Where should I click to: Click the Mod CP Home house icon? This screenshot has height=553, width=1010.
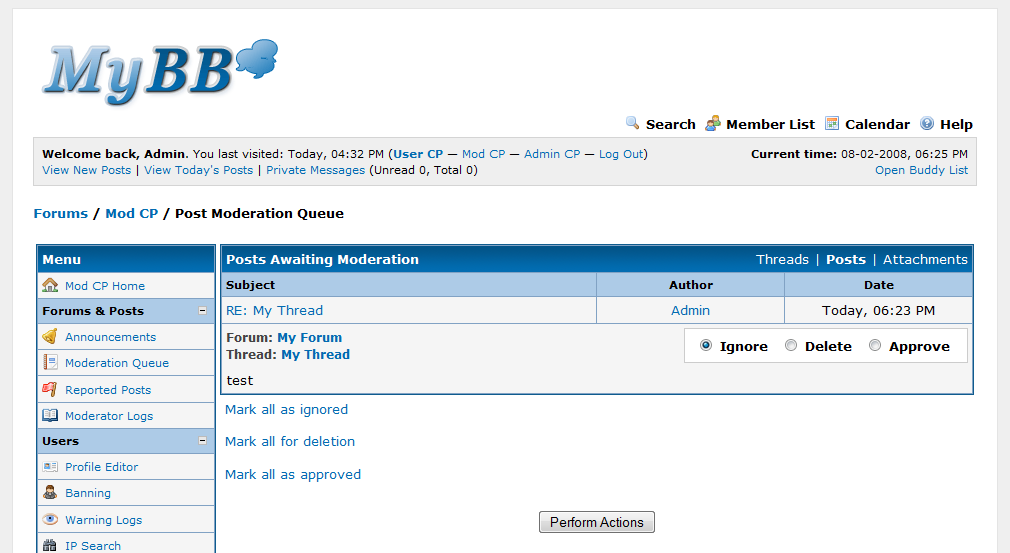50,285
